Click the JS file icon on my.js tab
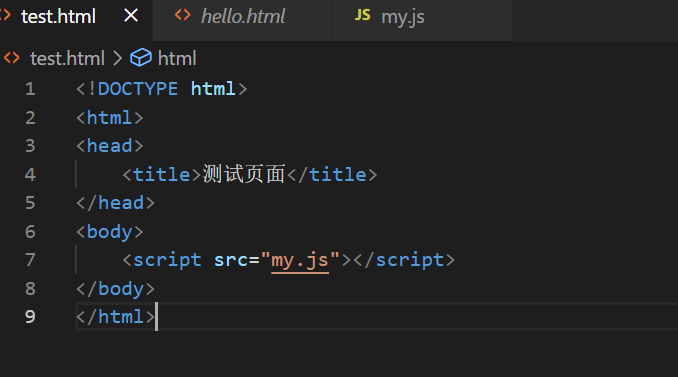Image resolution: width=678 pixels, height=377 pixels. (x=362, y=15)
